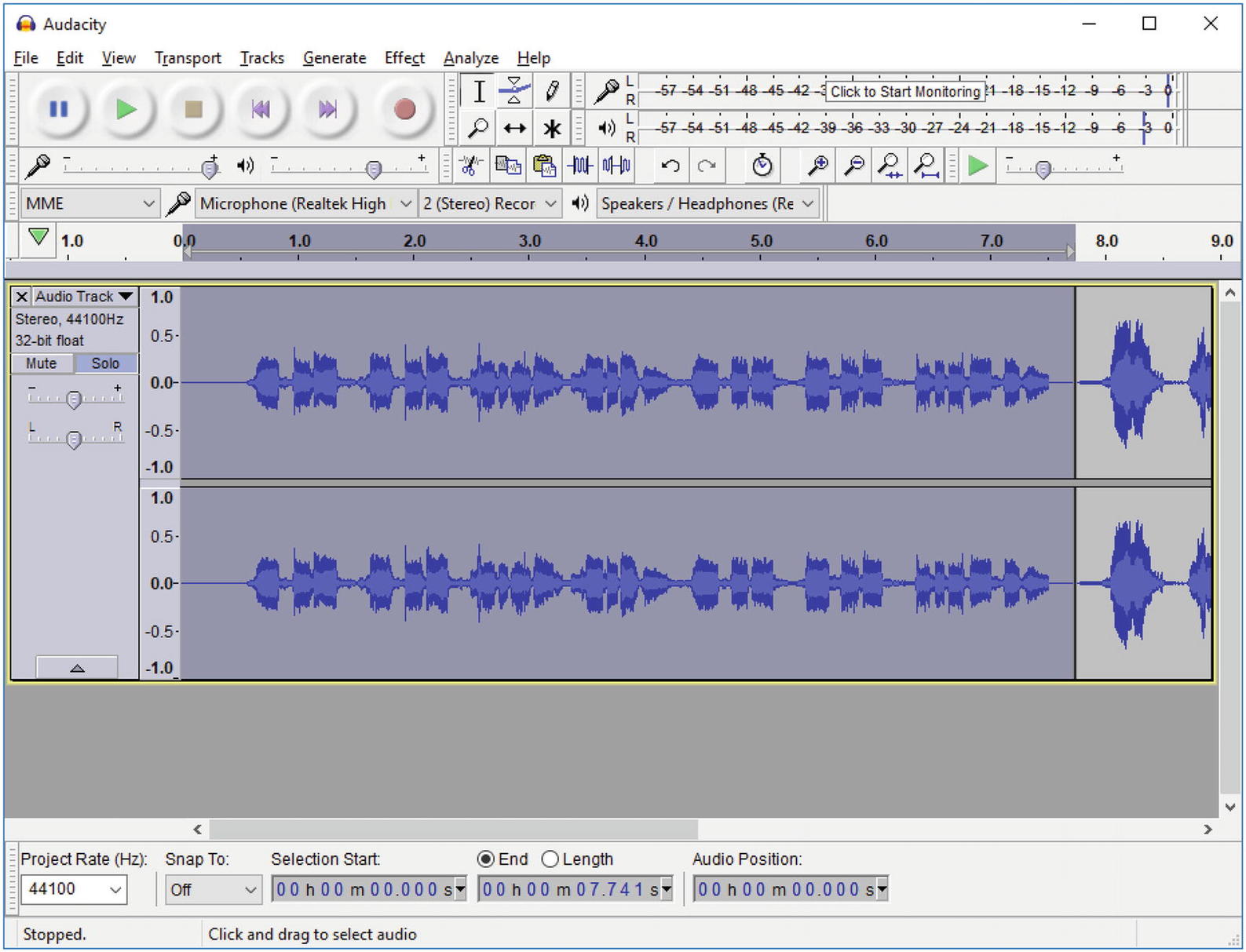Start playback with the green Play button
The height and width of the screenshot is (952, 1246).
pyautogui.click(x=126, y=109)
